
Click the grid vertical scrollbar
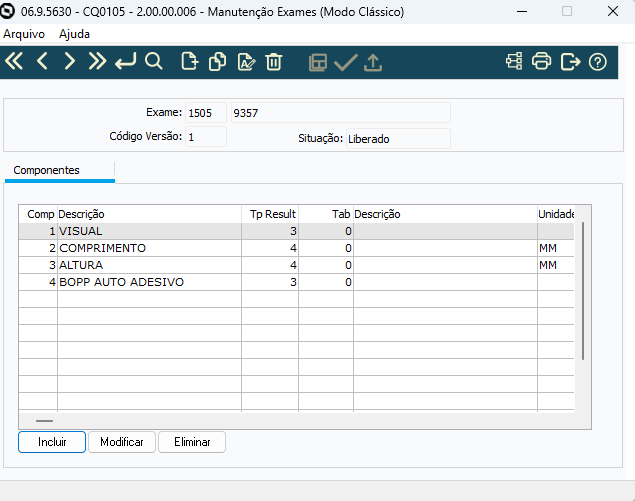pyautogui.click(x=583, y=291)
